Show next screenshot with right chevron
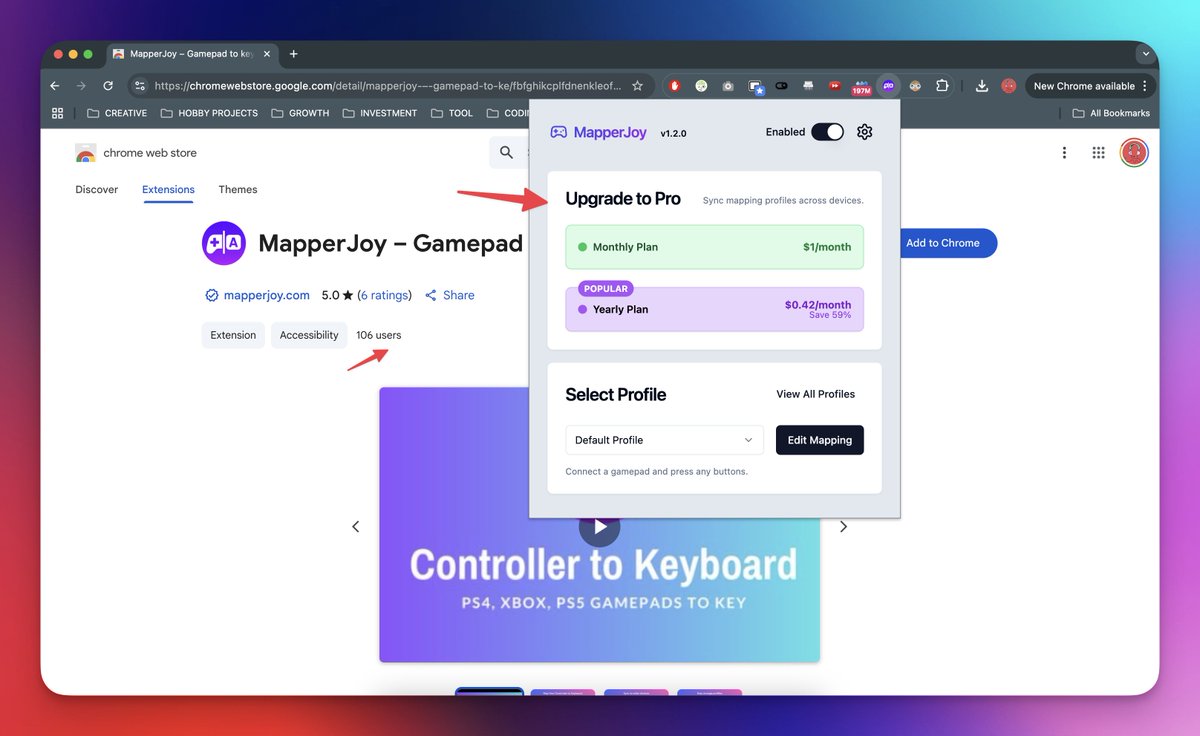Screen dimensions: 1200x736 point(843,526)
